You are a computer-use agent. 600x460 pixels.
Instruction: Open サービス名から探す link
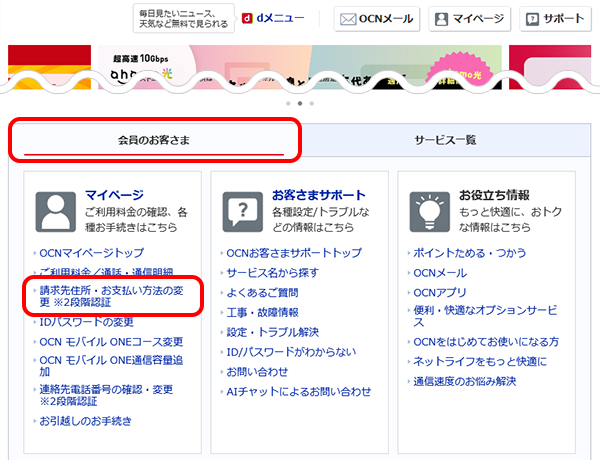pyautogui.click(x=272, y=273)
